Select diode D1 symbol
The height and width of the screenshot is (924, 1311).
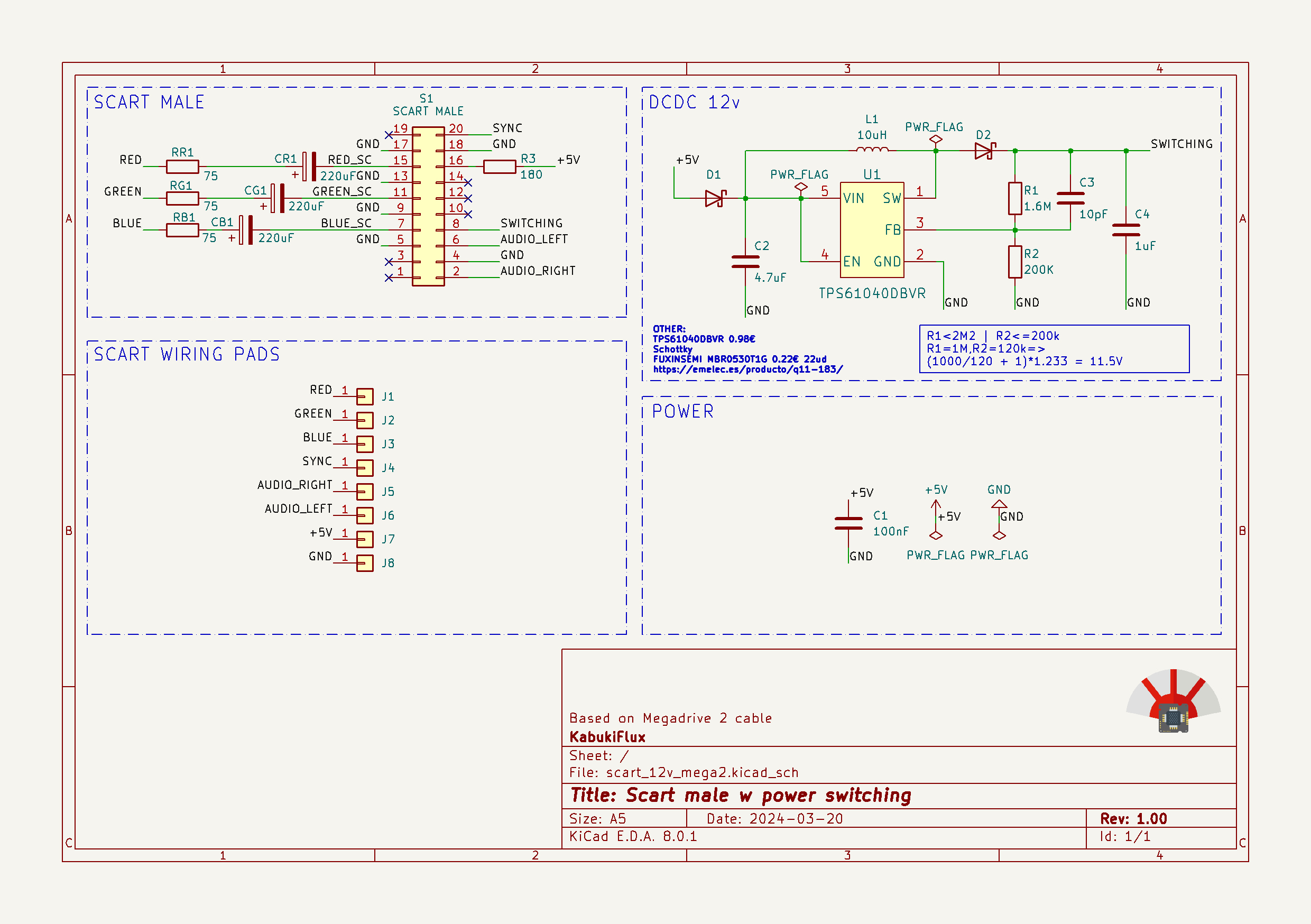click(715, 198)
